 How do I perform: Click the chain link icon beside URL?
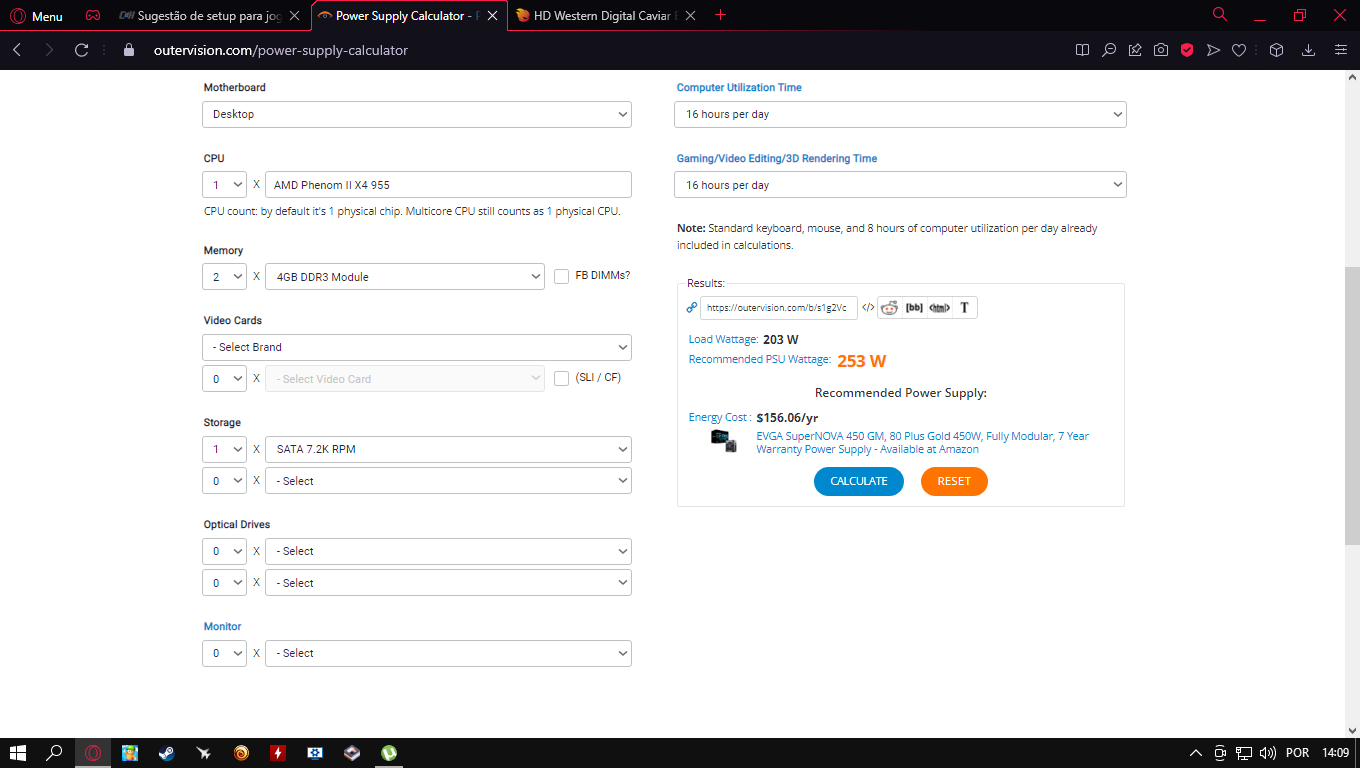point(692,308)
